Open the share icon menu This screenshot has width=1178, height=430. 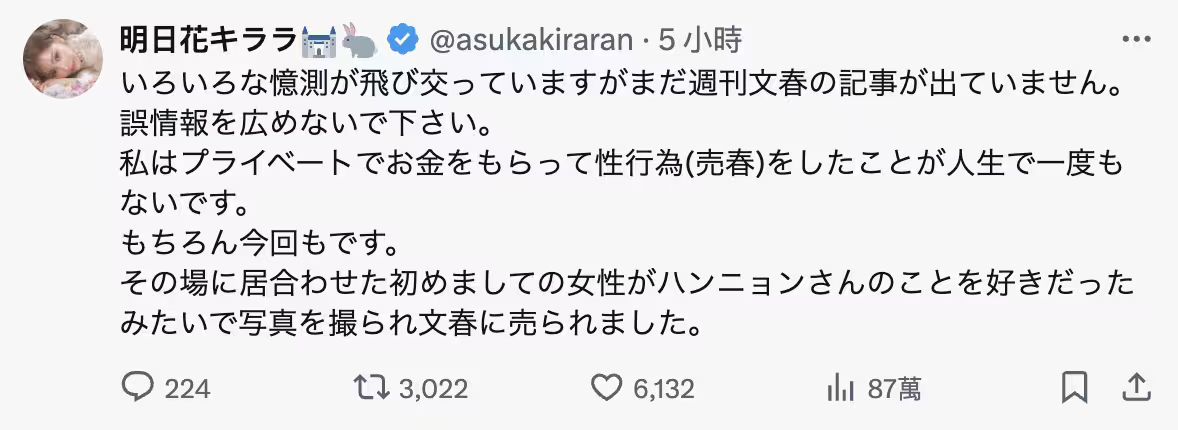tap(1136, 388)
